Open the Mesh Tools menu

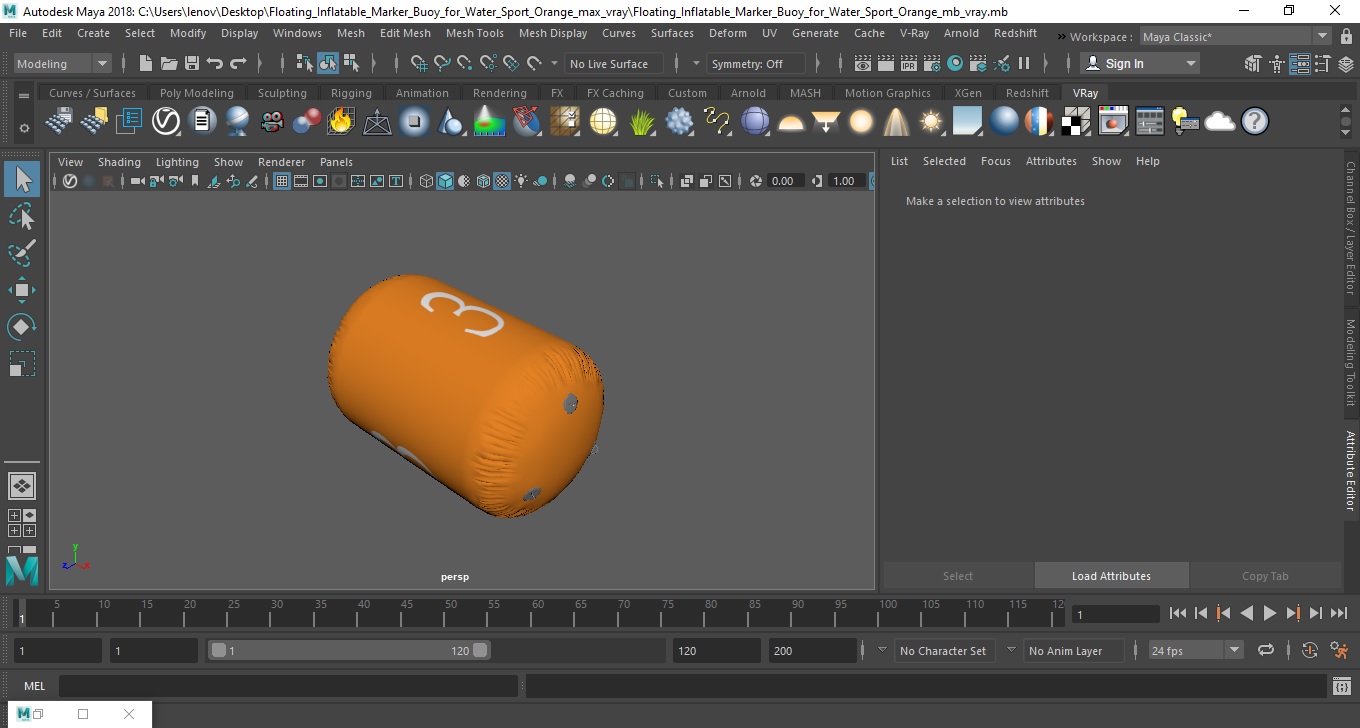[474, 33]
